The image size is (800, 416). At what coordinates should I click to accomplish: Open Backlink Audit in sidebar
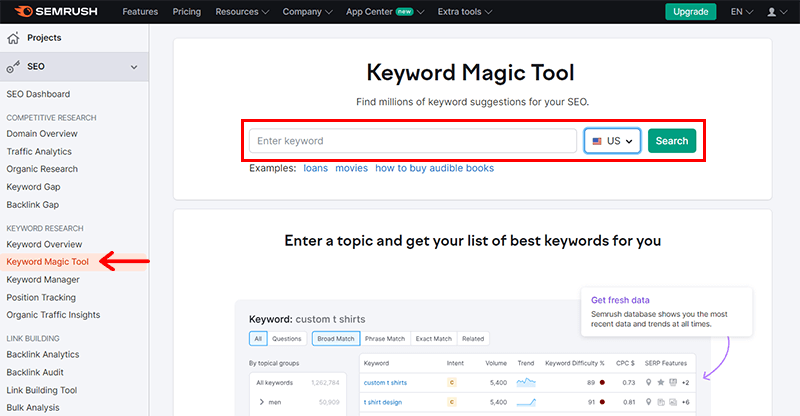coord(35,373)
